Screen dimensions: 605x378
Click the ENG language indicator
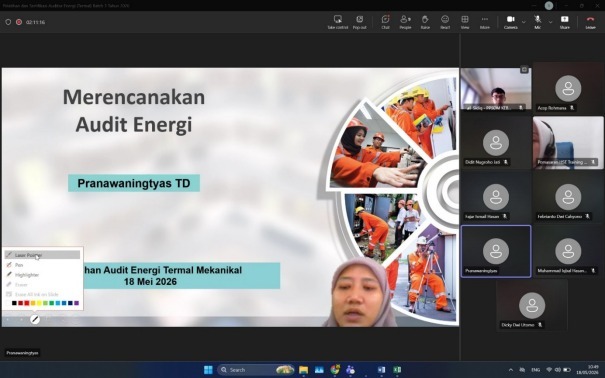(535, 370)
